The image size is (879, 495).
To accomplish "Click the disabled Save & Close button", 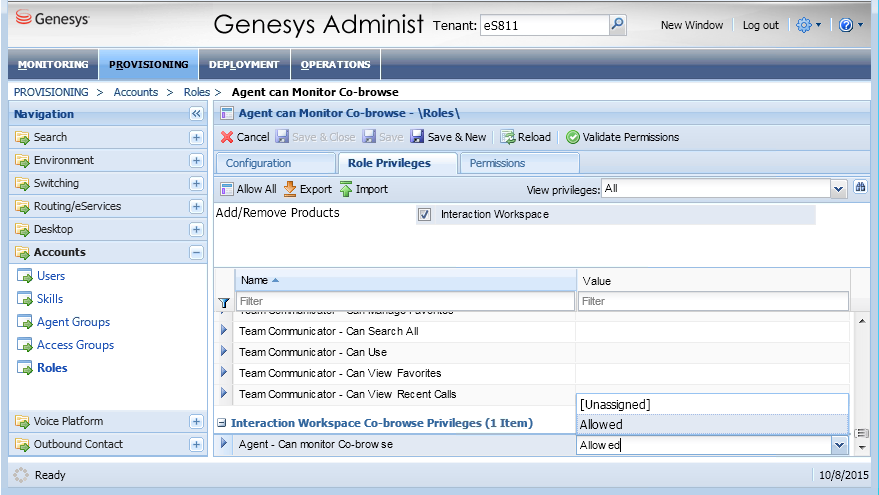I will 316,137.
